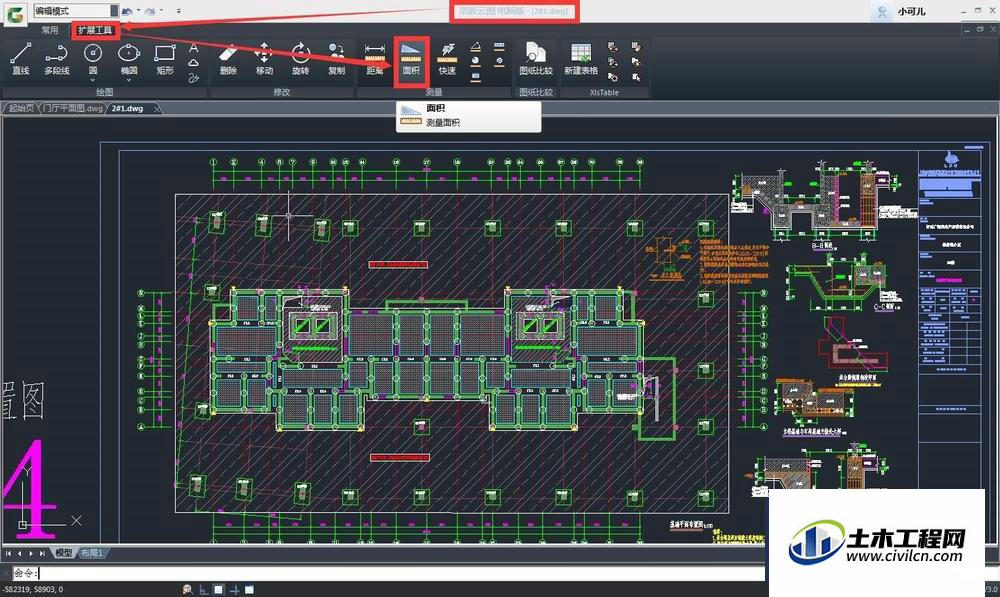Go to next layout tab arrow
This screenshot has width=1000, height=597.
31,554
